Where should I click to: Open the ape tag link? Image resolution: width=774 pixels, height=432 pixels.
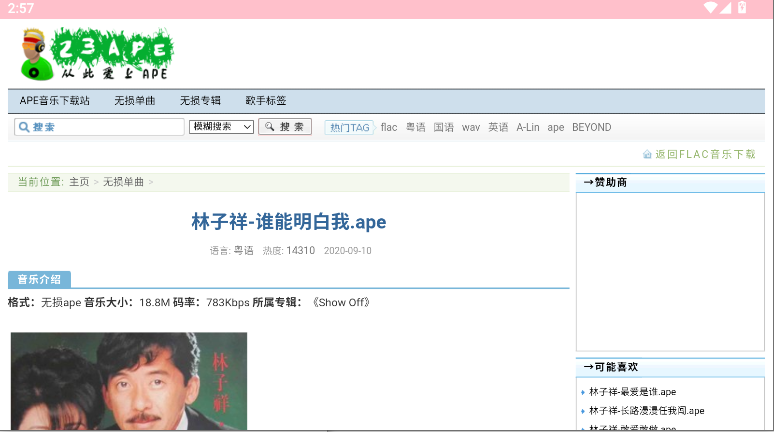555,127
